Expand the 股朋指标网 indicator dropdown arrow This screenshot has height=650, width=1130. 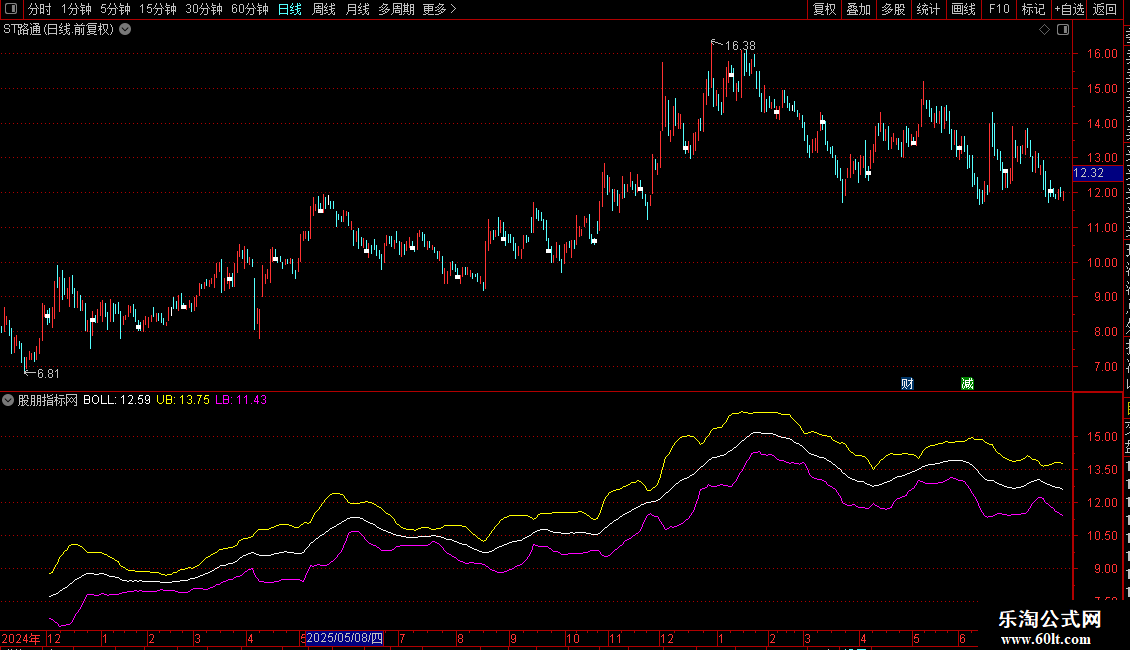[8, 400]
